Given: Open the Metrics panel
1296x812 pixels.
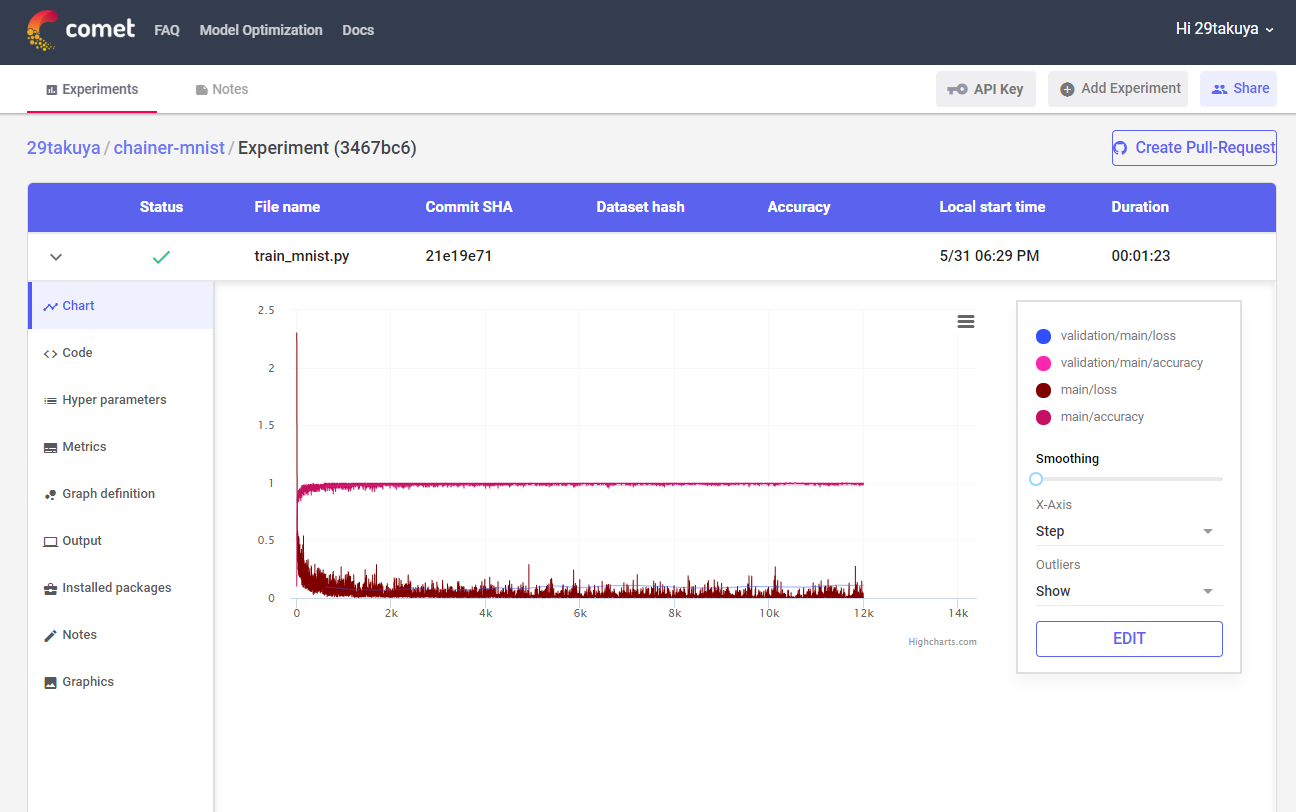Looking at the screenshot, I should [85, 446].
